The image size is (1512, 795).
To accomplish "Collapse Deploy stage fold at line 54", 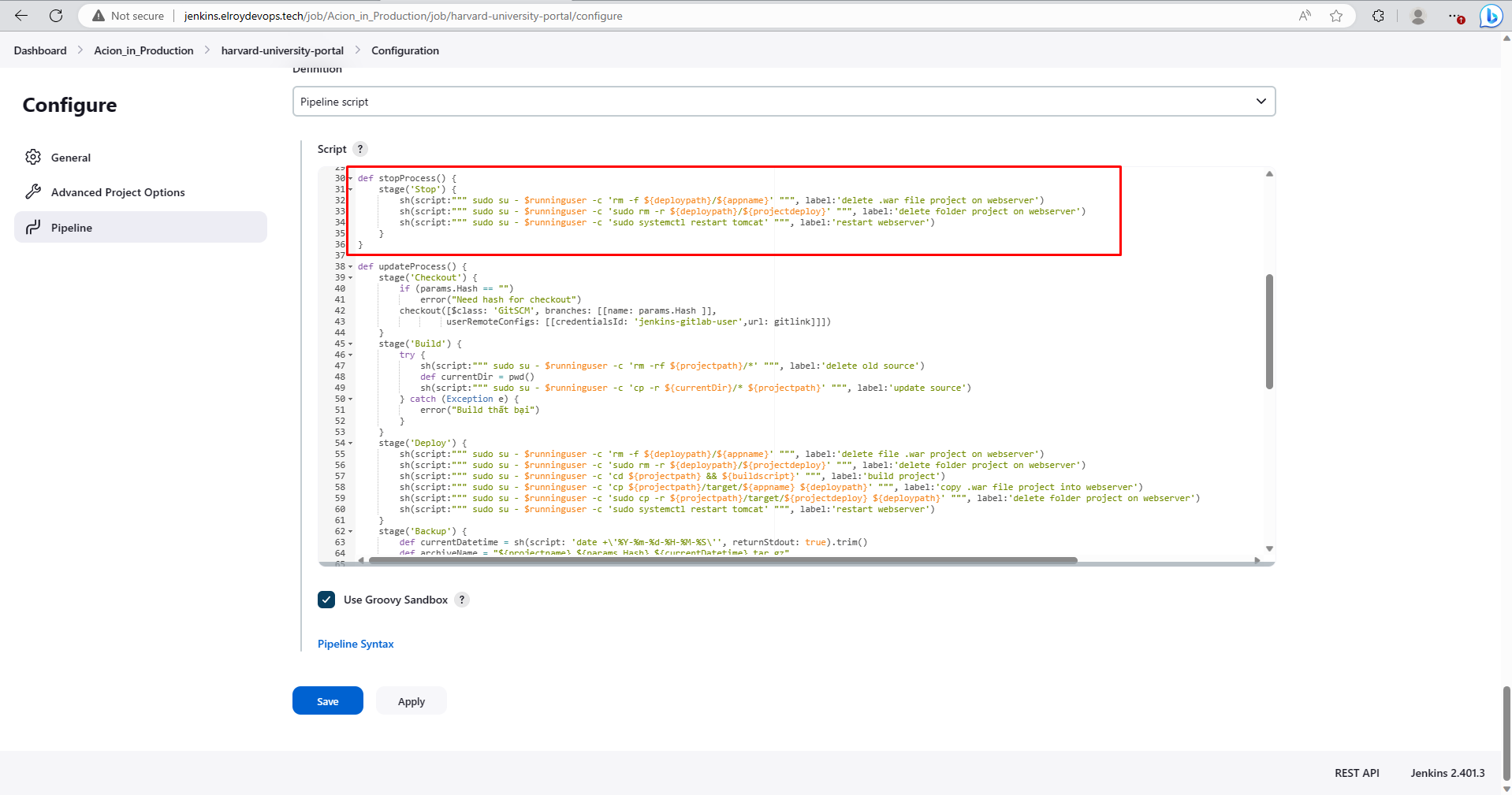I will (x=351, y=444).
